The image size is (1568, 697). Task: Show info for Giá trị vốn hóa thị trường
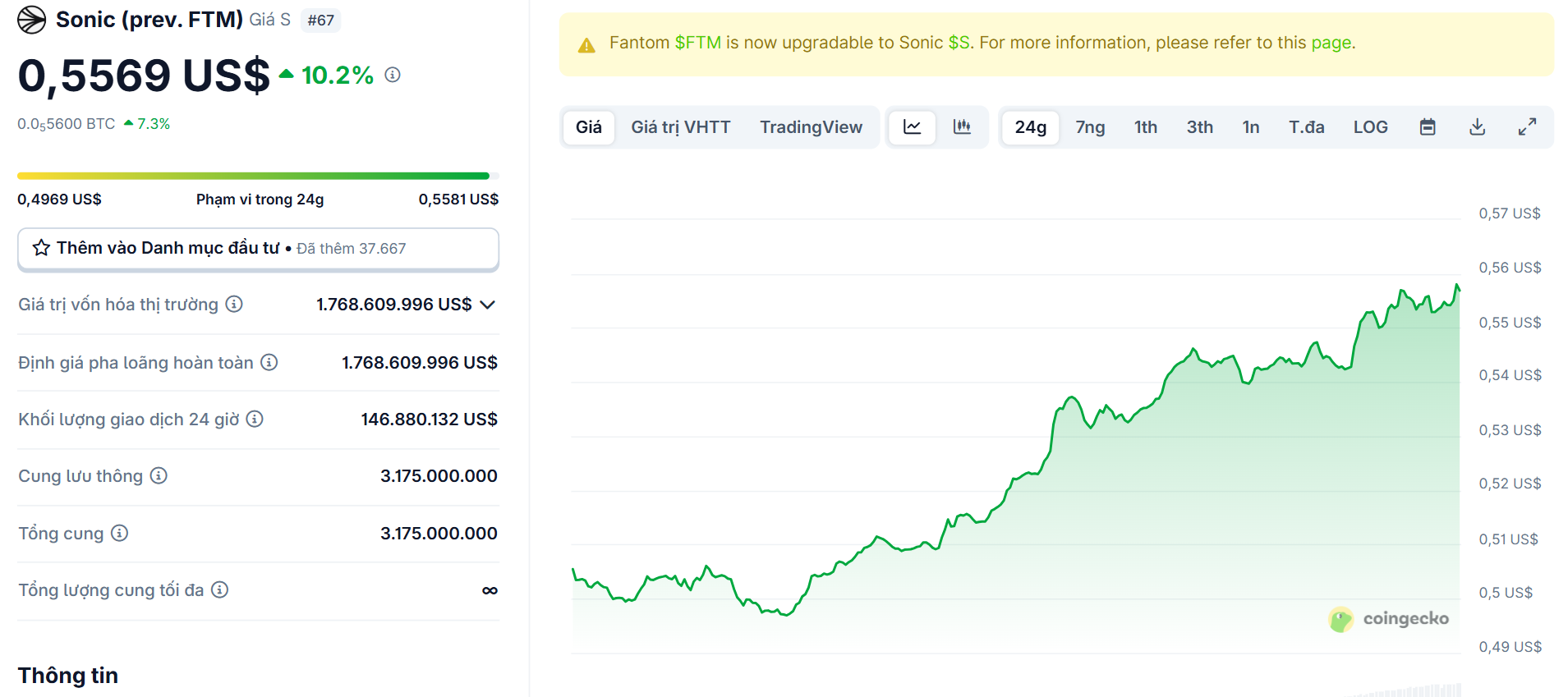pyautogui.click(x=234, y=305)
